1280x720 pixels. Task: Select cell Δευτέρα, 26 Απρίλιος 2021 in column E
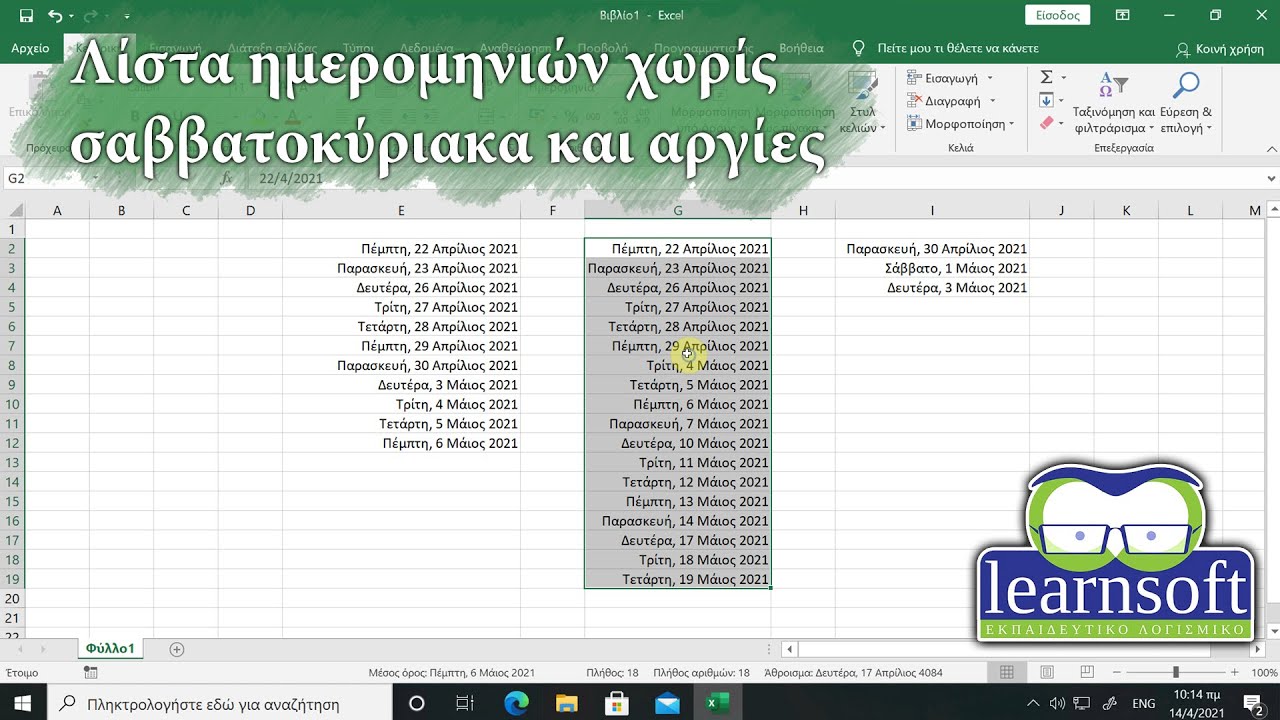pos(401,288)
